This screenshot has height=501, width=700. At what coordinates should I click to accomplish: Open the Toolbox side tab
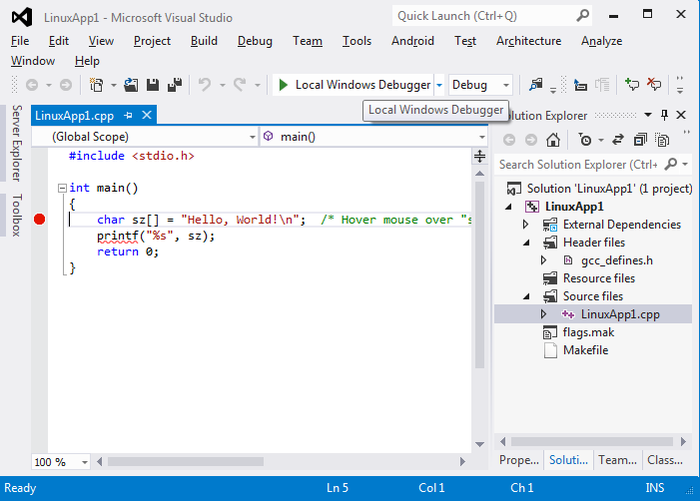[x=17, y=215]
